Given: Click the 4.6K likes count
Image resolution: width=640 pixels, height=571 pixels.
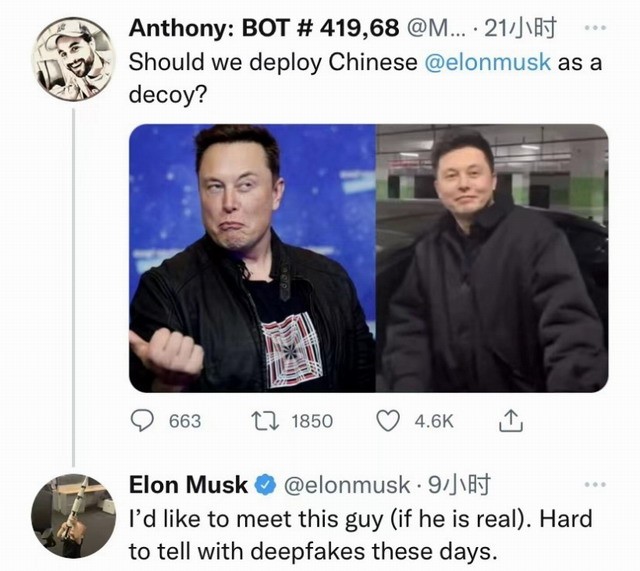Looking at the screenshot, I should 434,421.
